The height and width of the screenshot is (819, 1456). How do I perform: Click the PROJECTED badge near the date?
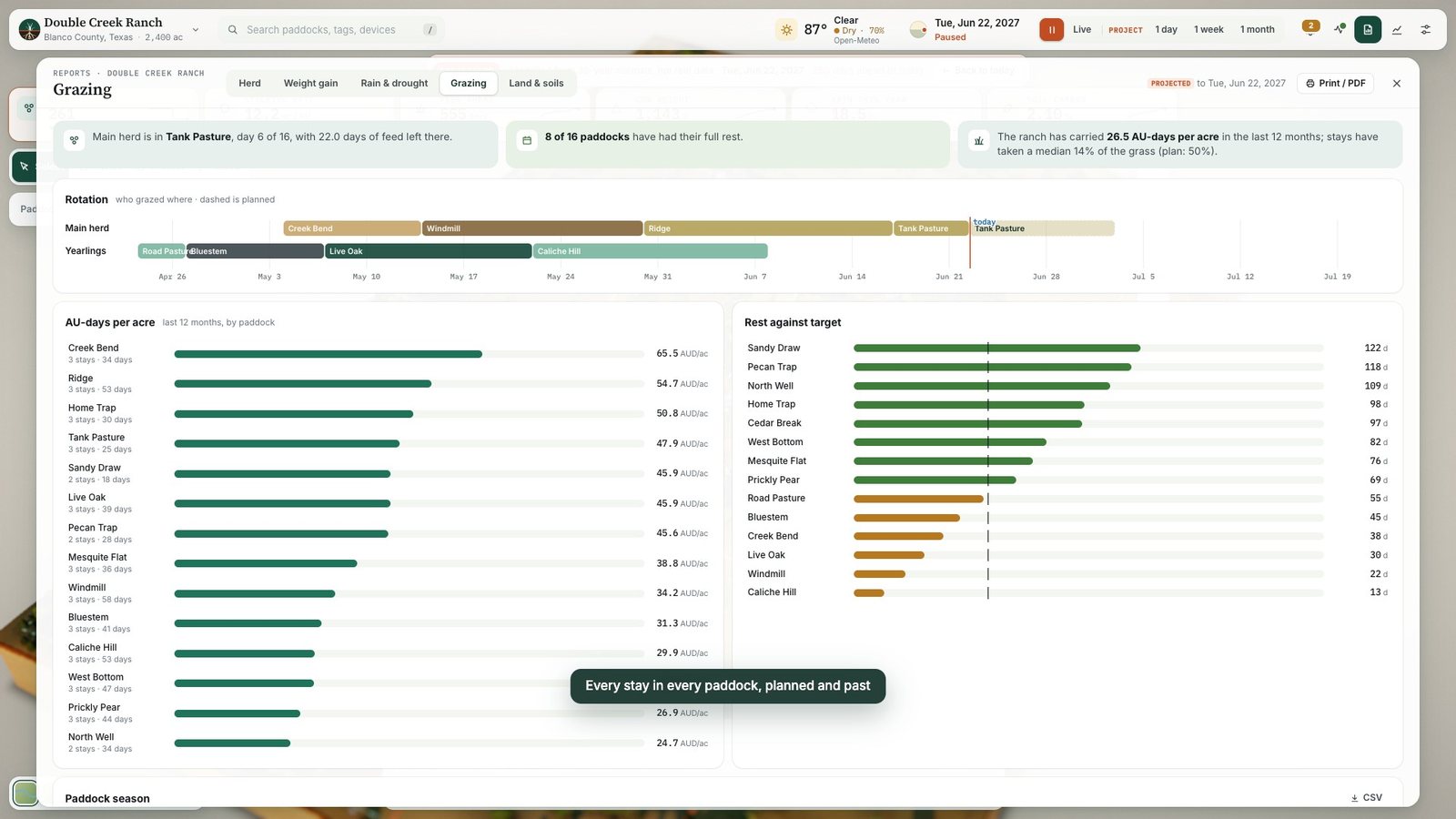(1170, 83)
